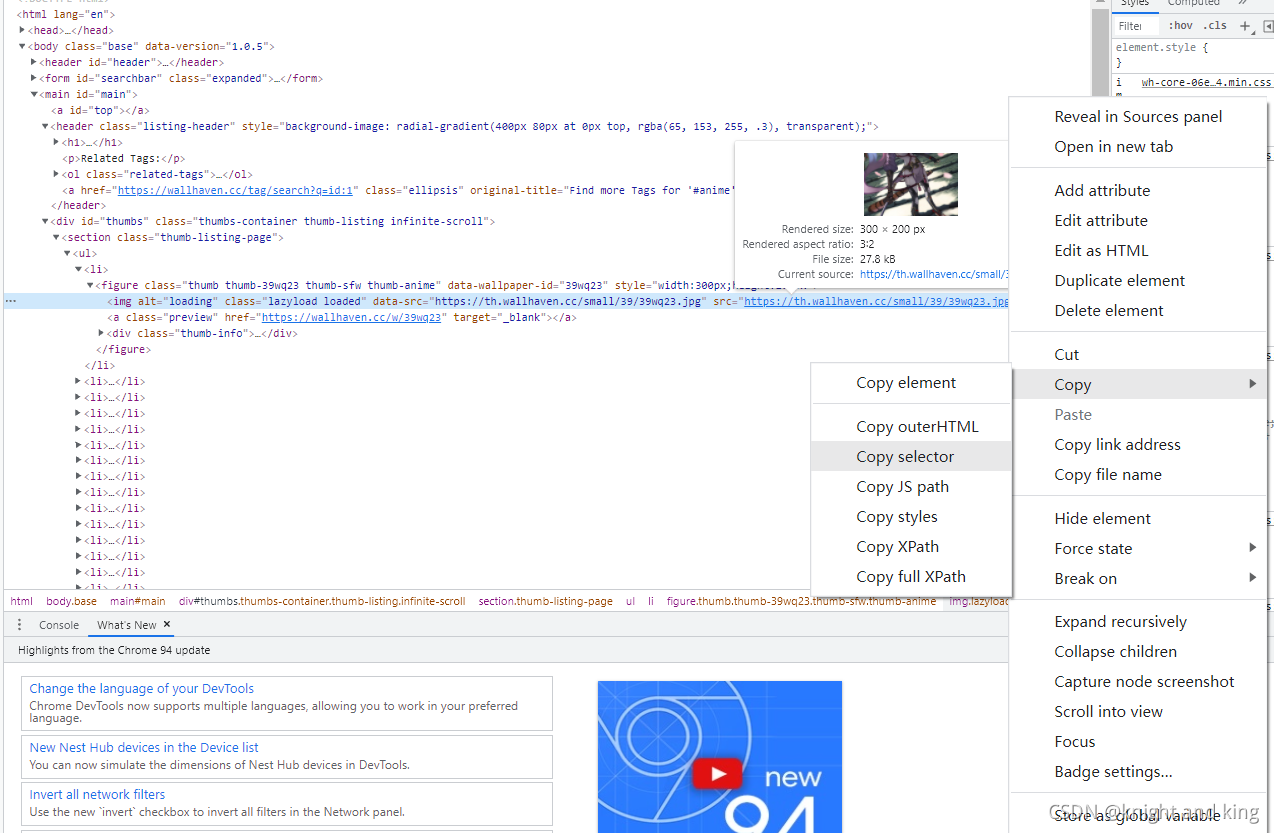Screen dimensions: 1274x833
Task: Expand the head element node
Action: (x=22, y=30)
